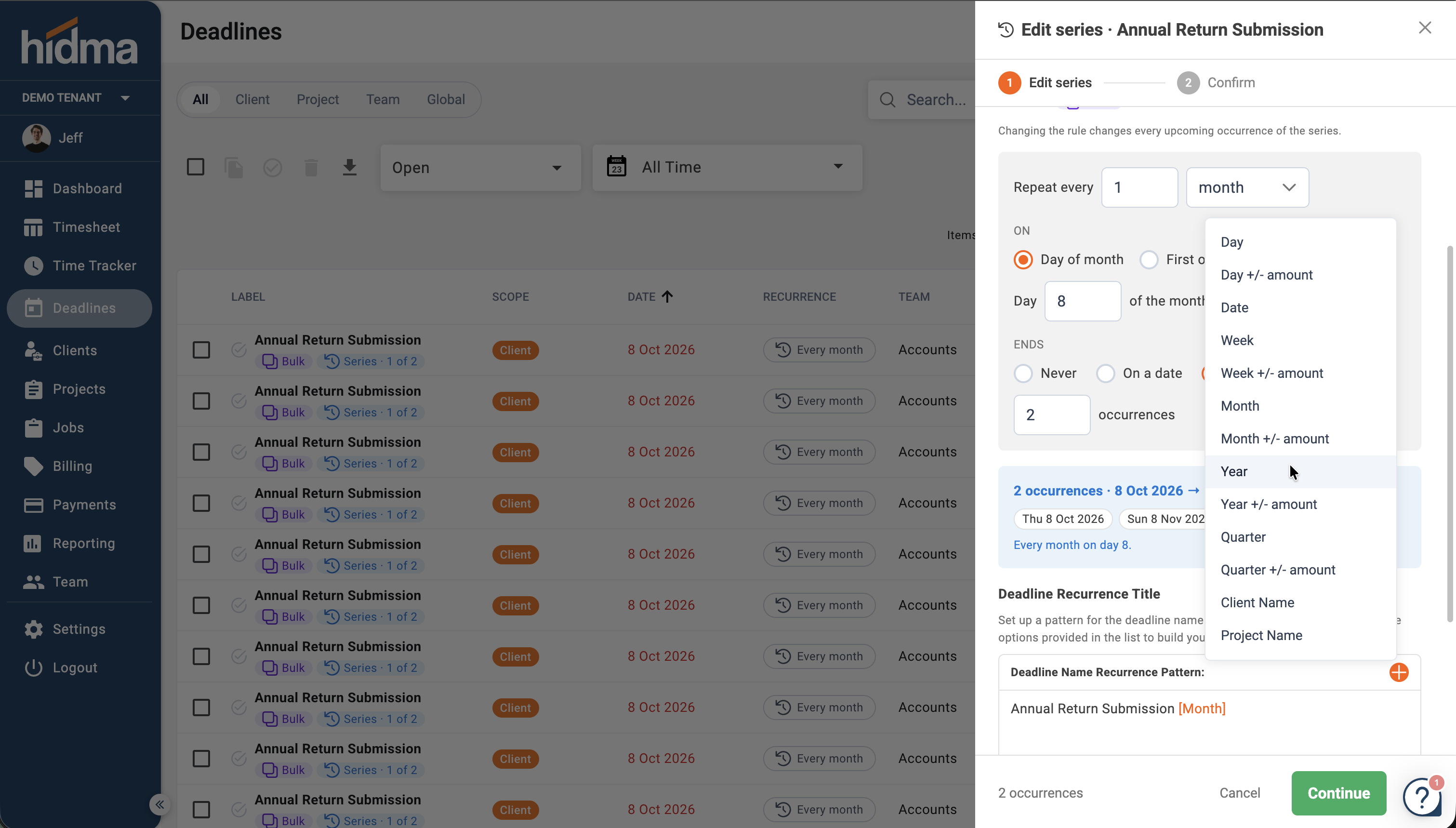Screen dimensions: 1456x828
Task: Click the panel's vertical scrollbar
Action: 1450,434
